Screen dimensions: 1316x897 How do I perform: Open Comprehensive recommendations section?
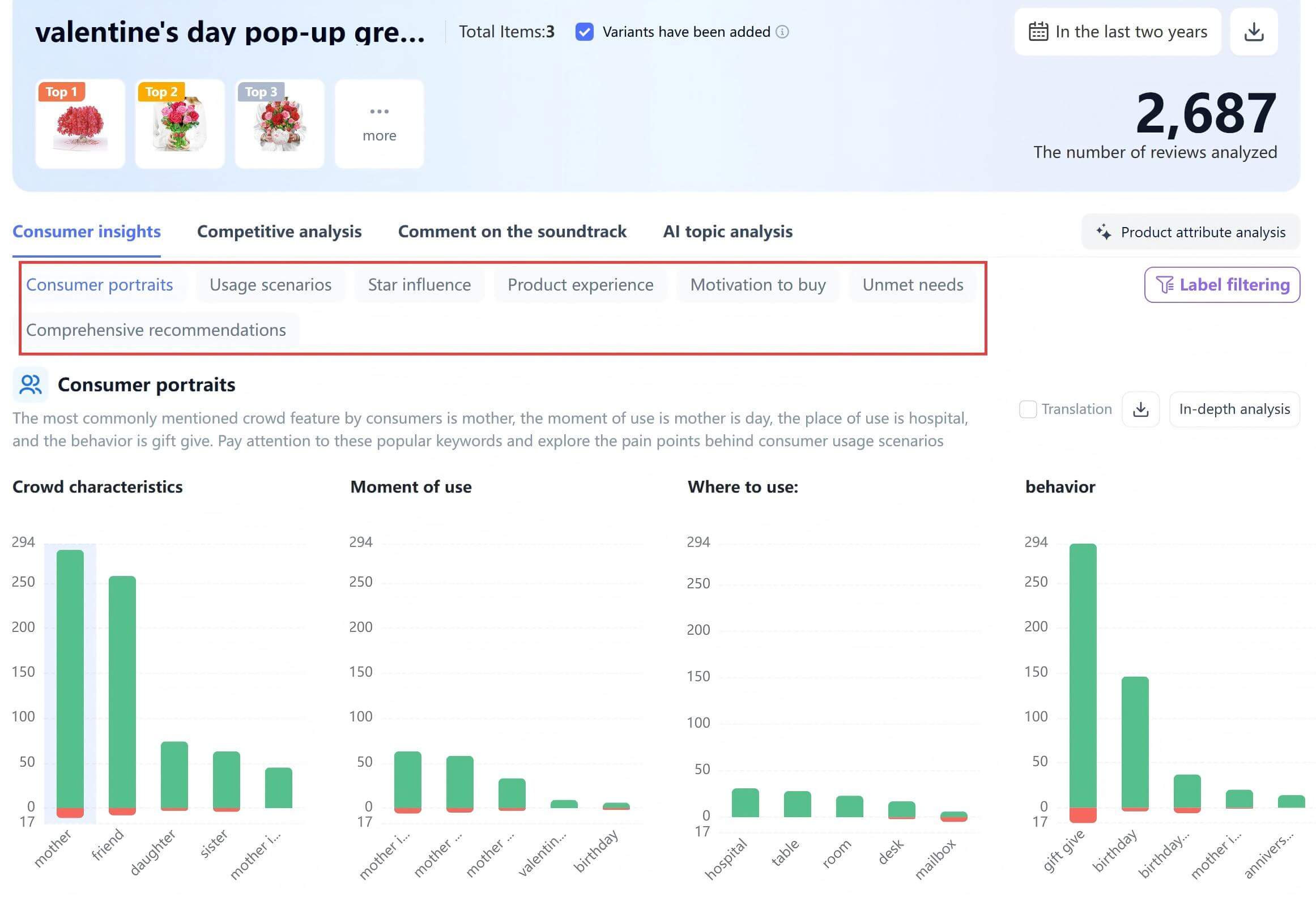(x=156, y=330)
